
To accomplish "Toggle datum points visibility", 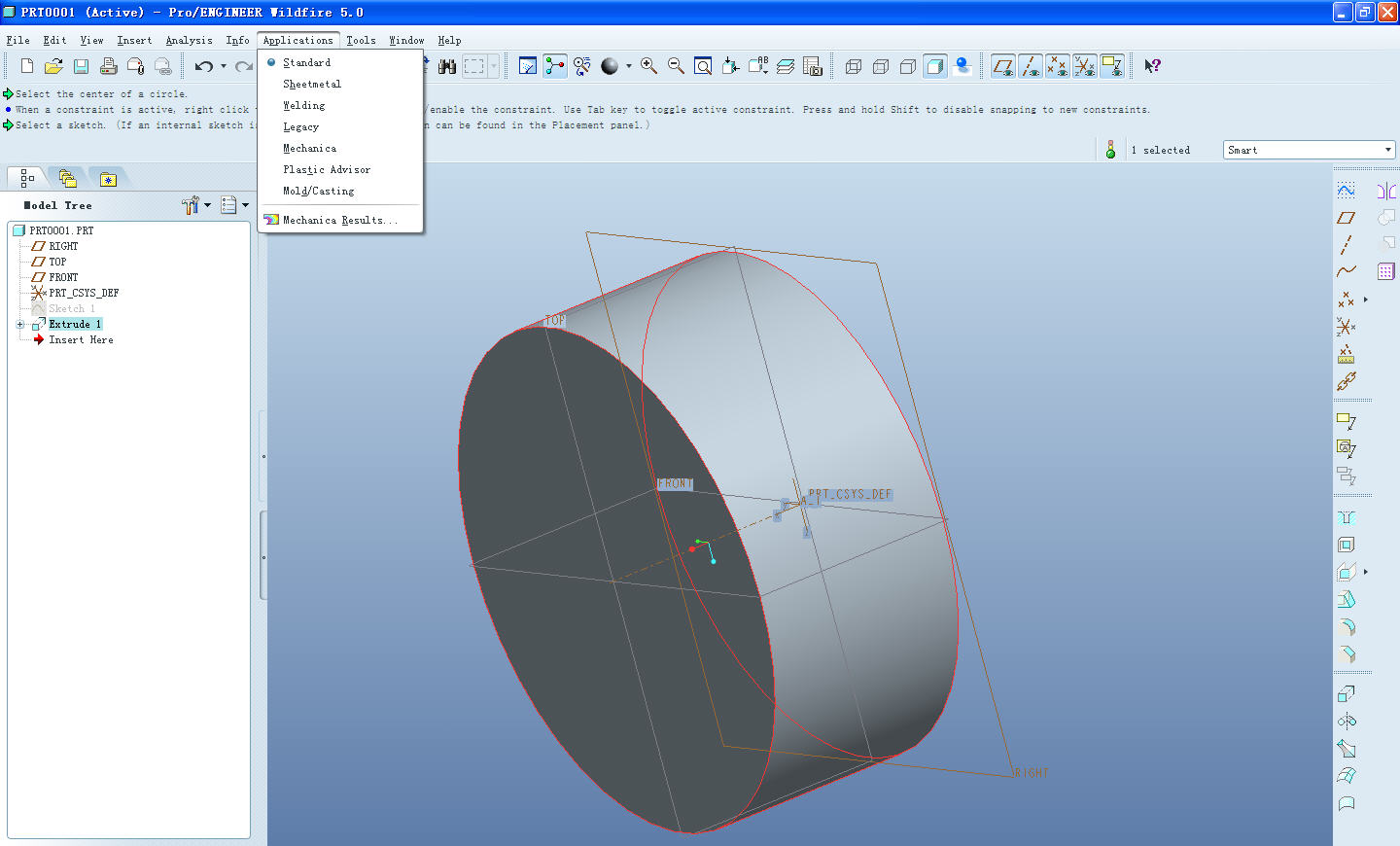I will click(x=1058, y=66).
